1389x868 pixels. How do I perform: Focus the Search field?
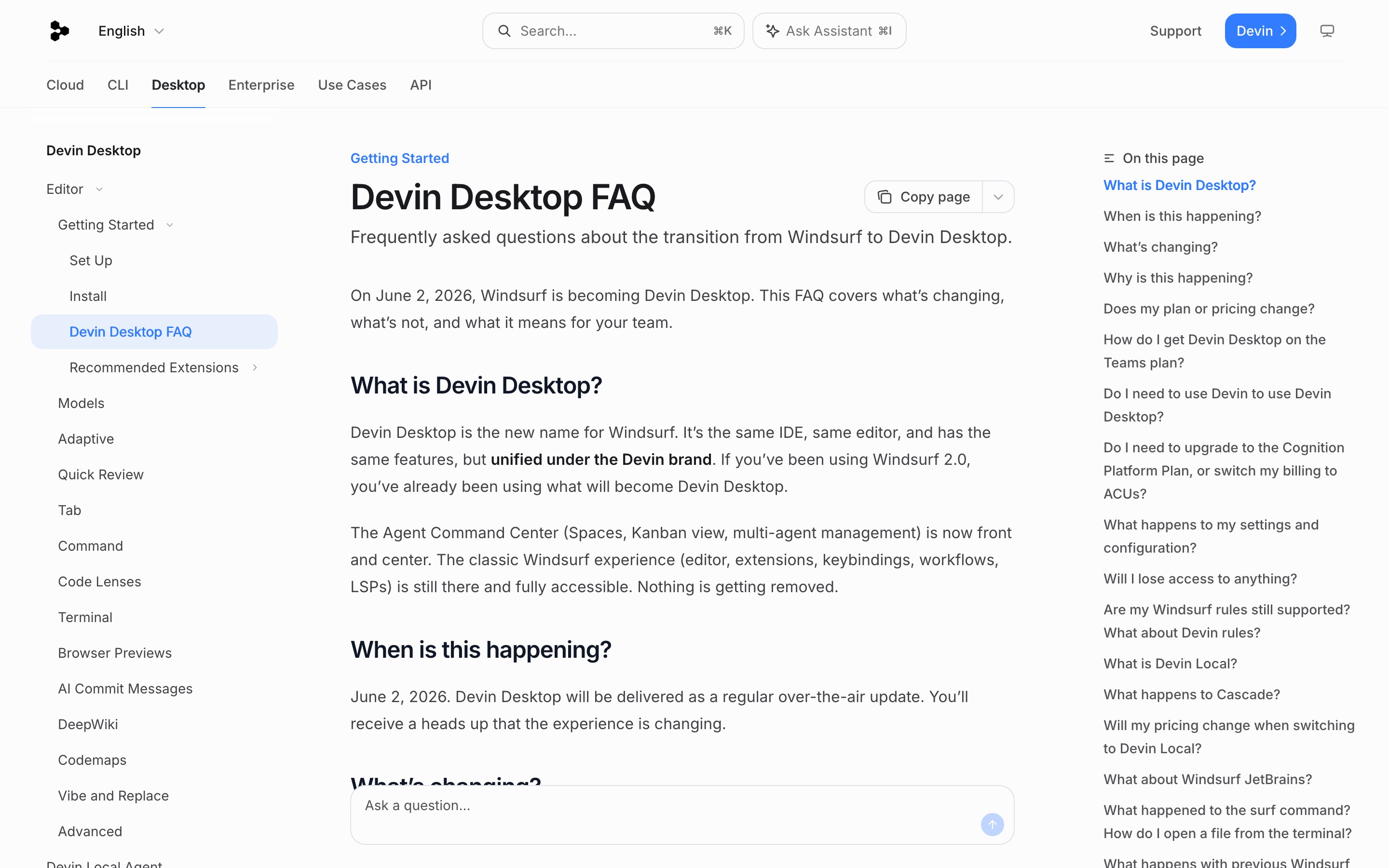613,31
